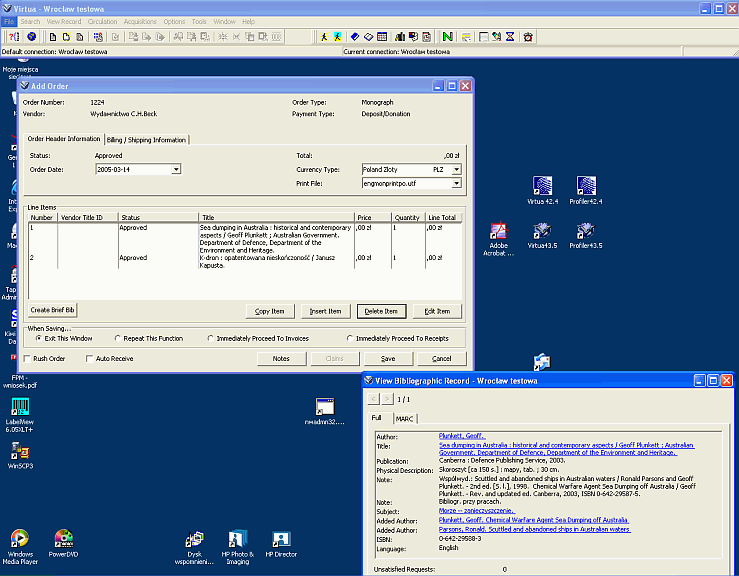
Task: Click the white outlined diamond toolbar icon
Action: (x=369, y=37)
